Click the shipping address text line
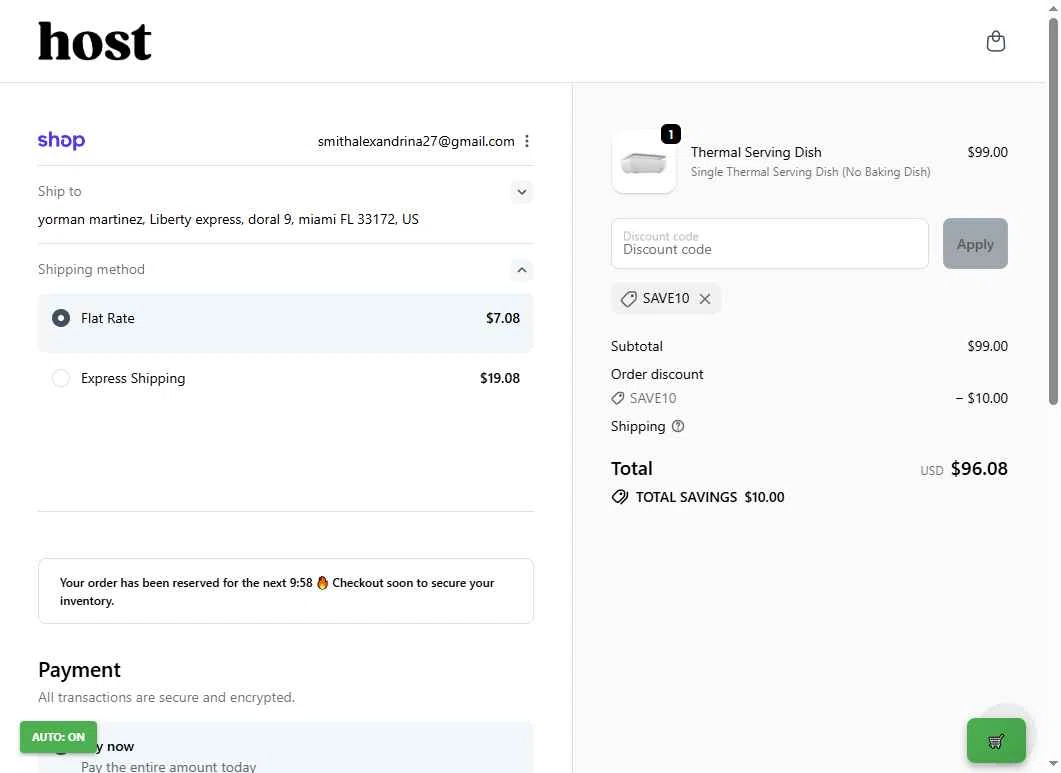 tap(228, 219)
